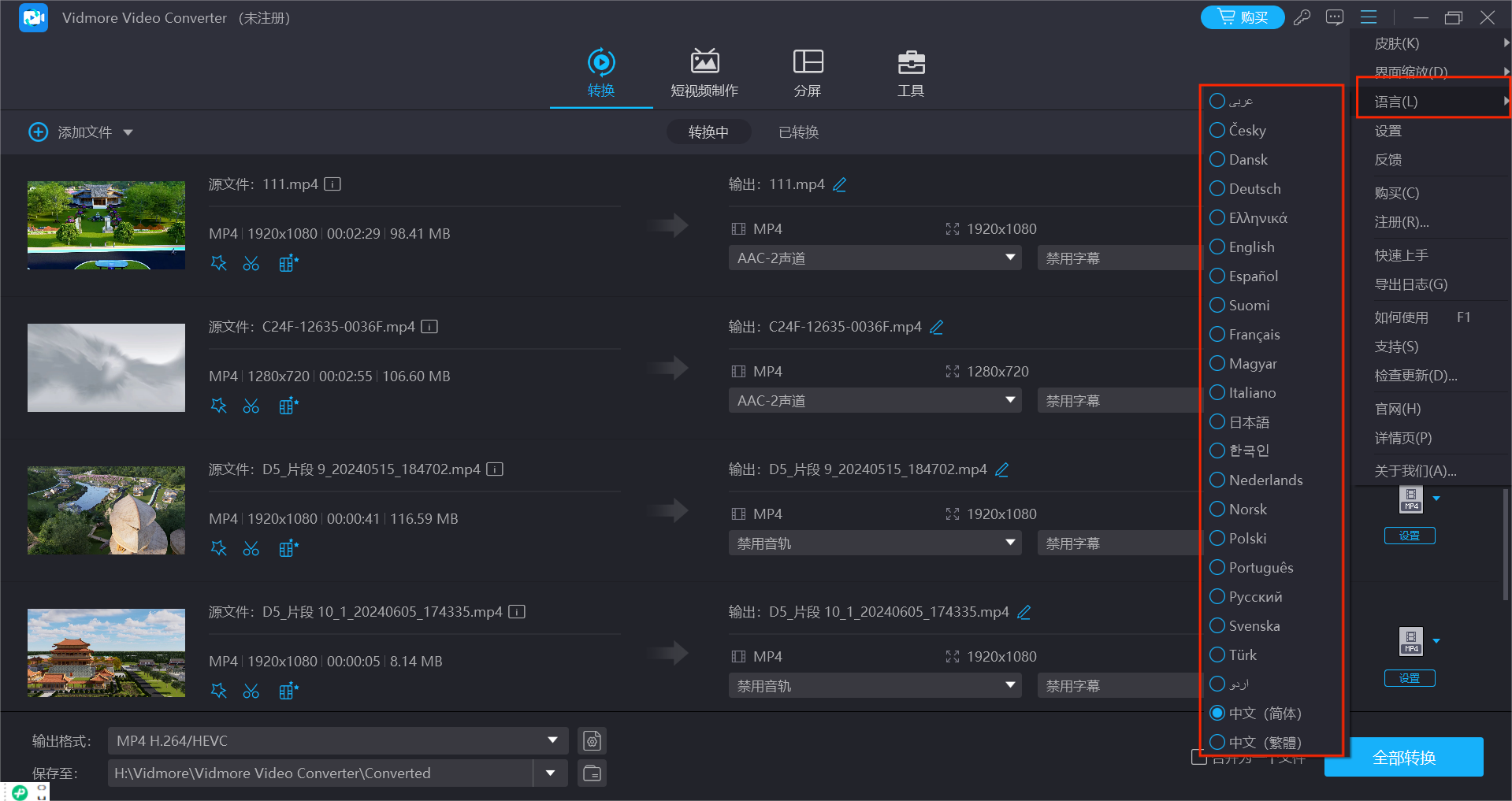Viewport: 1512px width, 801px height.
Task: Open the purchase cart button
Action: point(1242,17)
